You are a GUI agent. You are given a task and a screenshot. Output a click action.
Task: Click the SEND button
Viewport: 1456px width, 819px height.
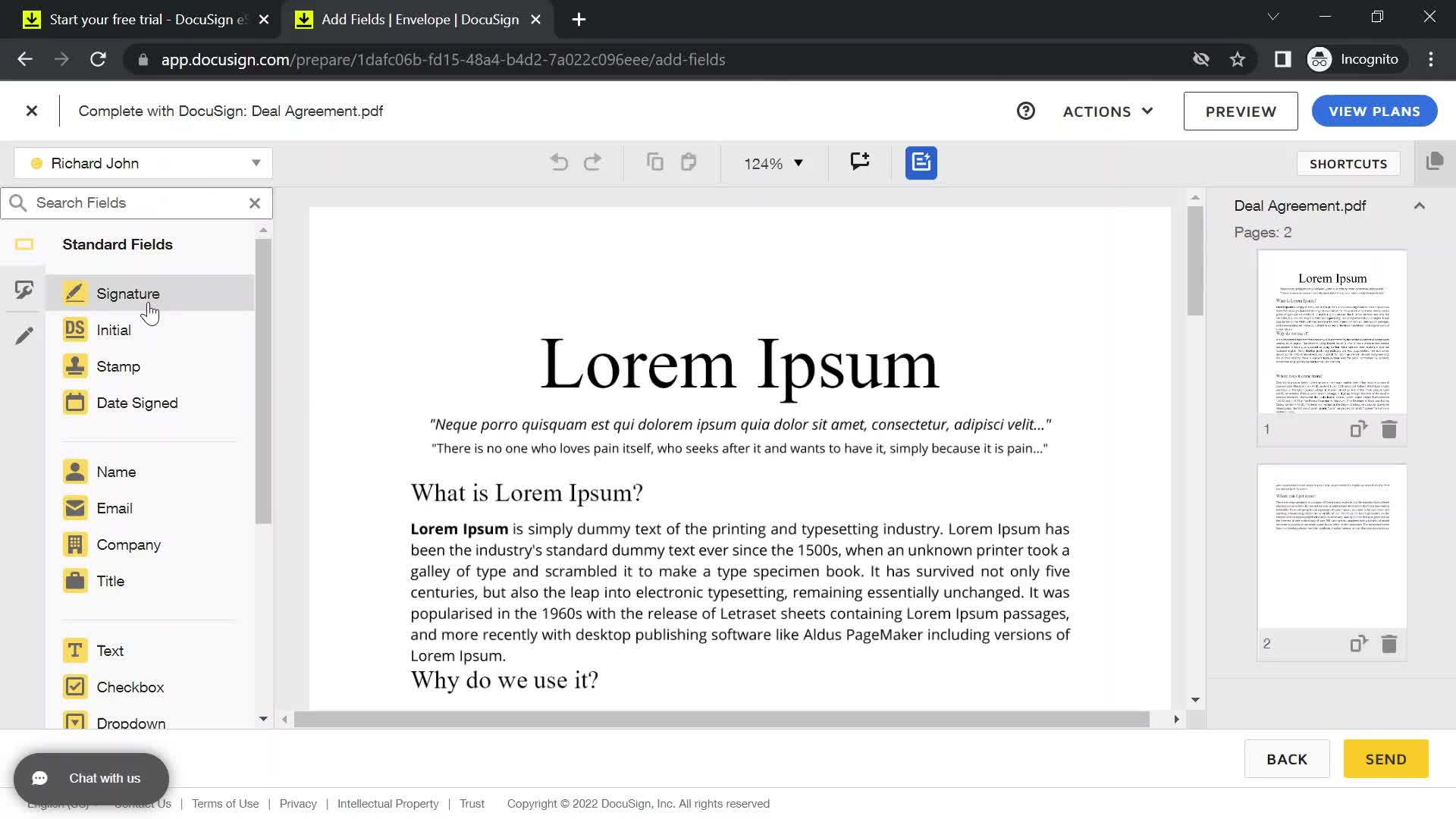click(x=1387, y=759)
